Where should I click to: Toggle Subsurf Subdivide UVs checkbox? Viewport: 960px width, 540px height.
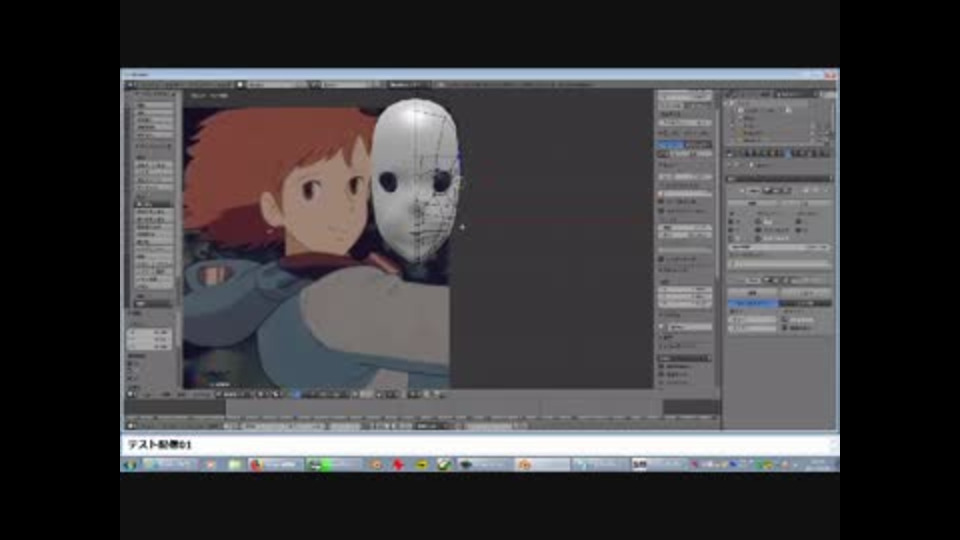point(784,320)
